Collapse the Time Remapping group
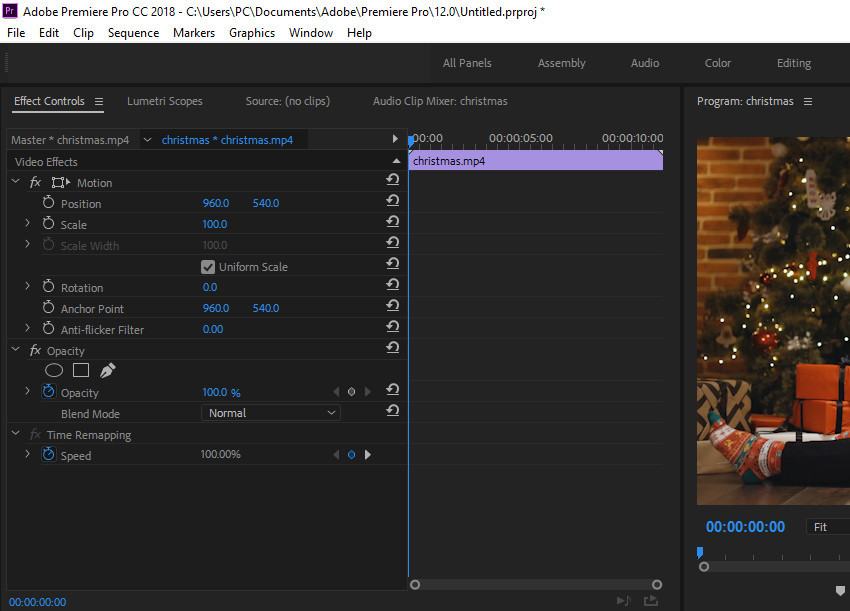 pos(16,433)
